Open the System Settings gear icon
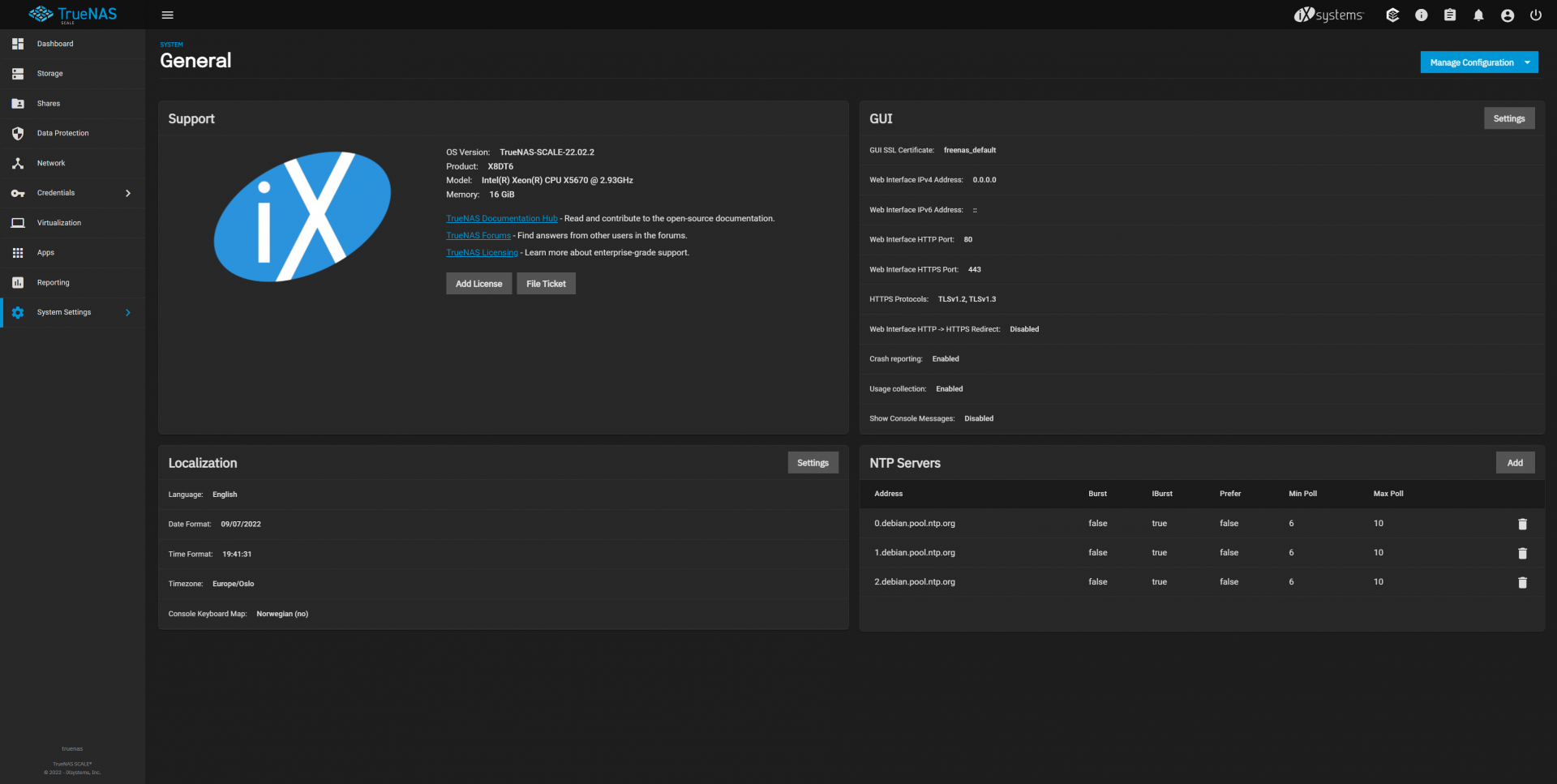The width and height of the screenshot is (1557, 784). click(18, 312)
